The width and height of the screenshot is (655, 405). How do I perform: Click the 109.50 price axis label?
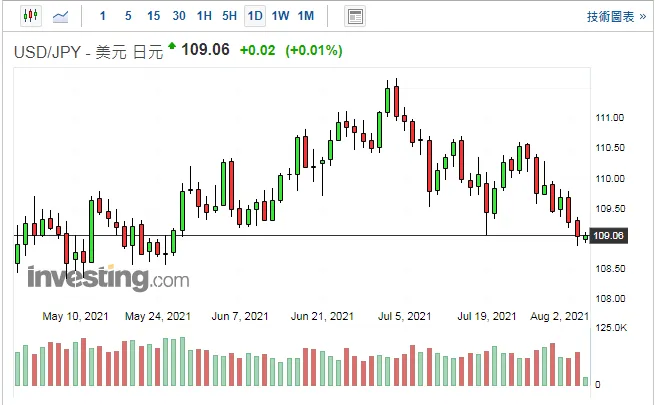click(610, 208)
